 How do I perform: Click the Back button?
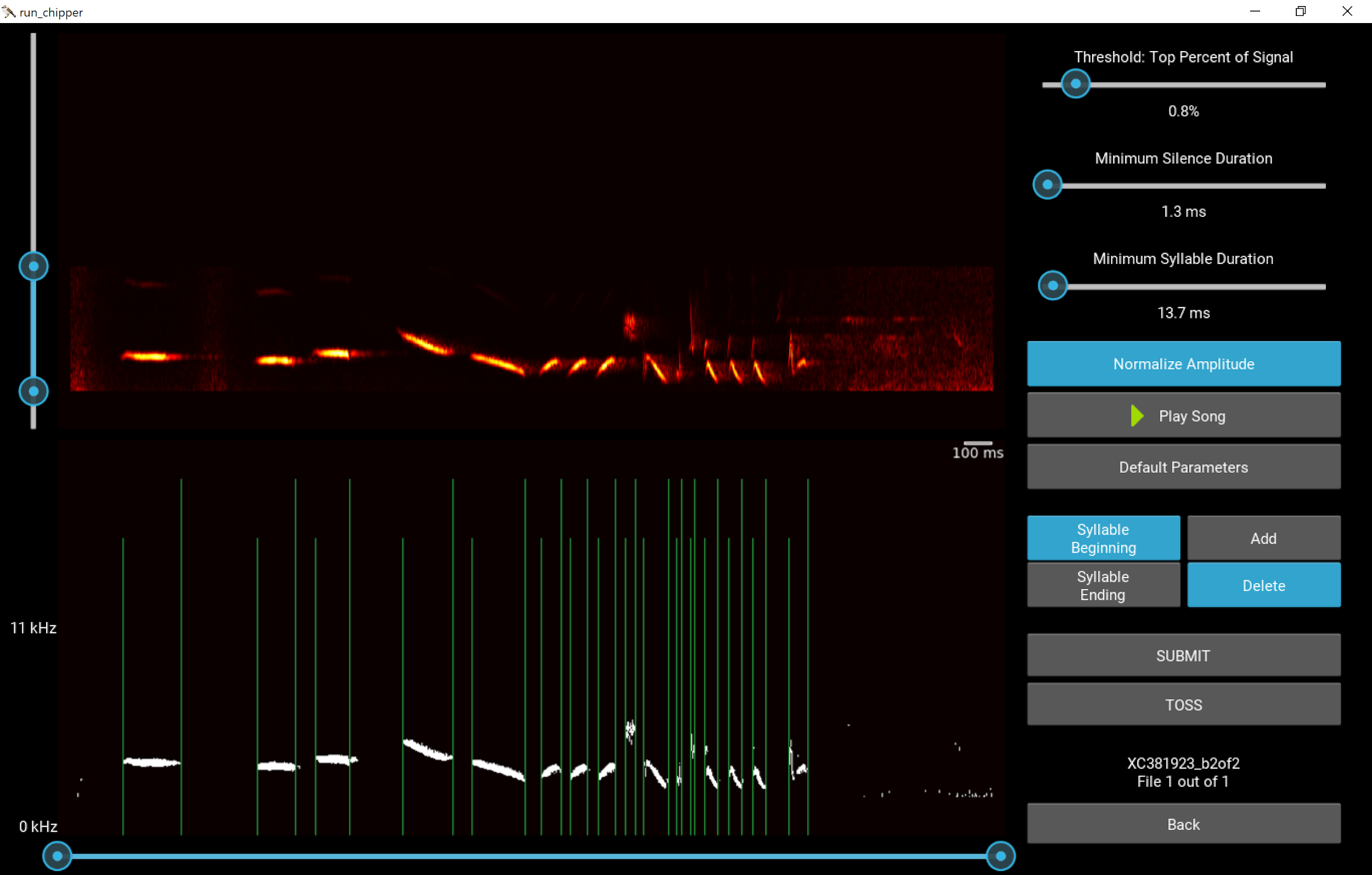tap(1183, 824)
